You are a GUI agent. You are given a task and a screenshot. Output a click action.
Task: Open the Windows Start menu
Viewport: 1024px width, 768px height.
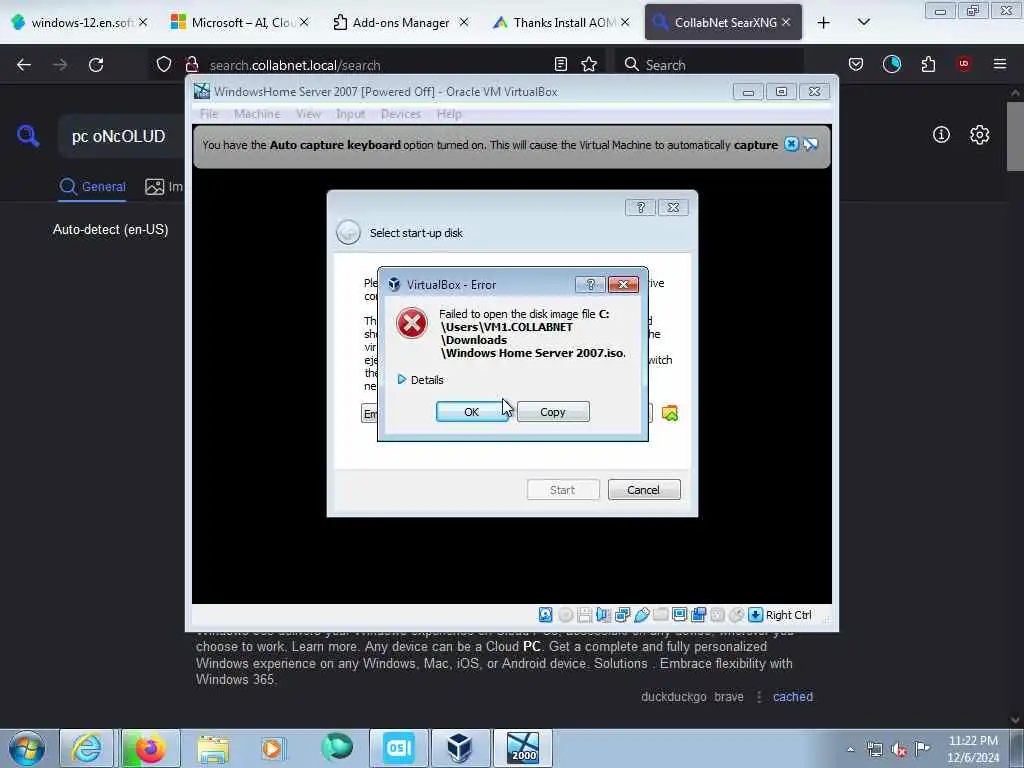click(x=27, y=748)
